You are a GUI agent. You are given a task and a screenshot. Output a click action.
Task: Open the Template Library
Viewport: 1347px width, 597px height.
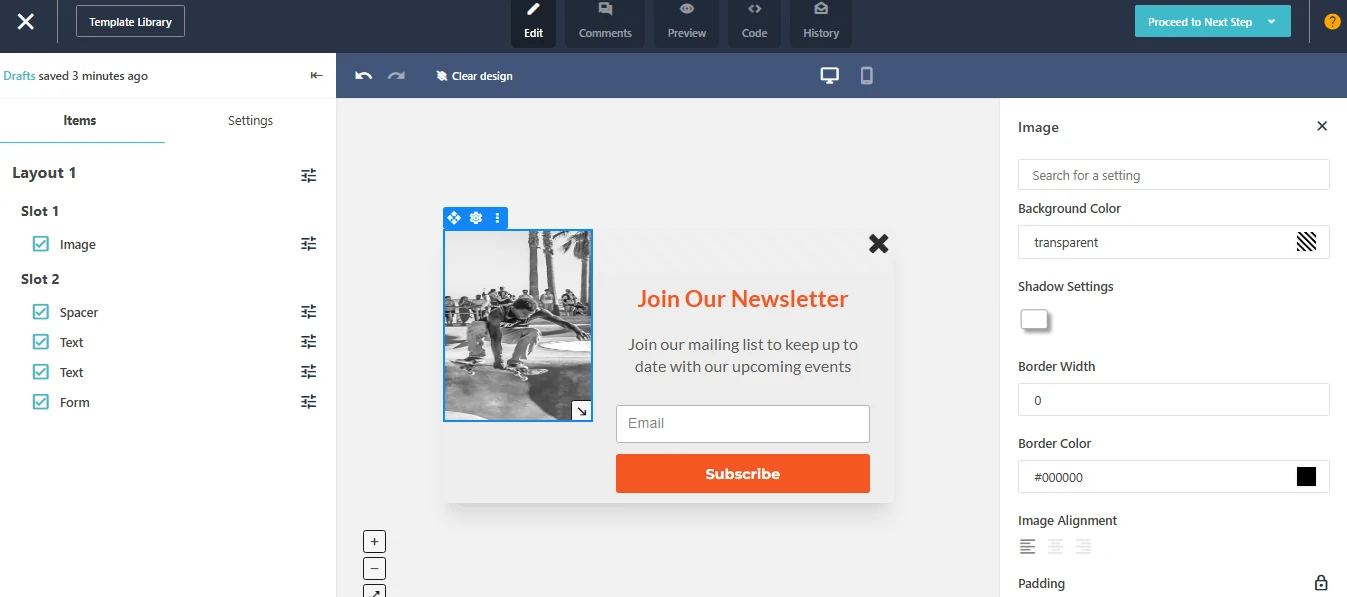130,21
